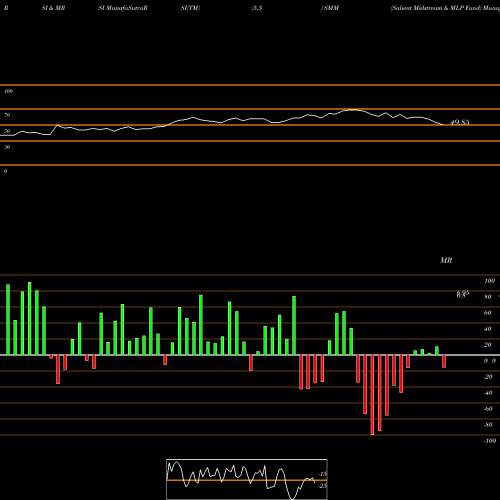Click the MR axis label 60

pyautogui.click(x=488, y=313)
